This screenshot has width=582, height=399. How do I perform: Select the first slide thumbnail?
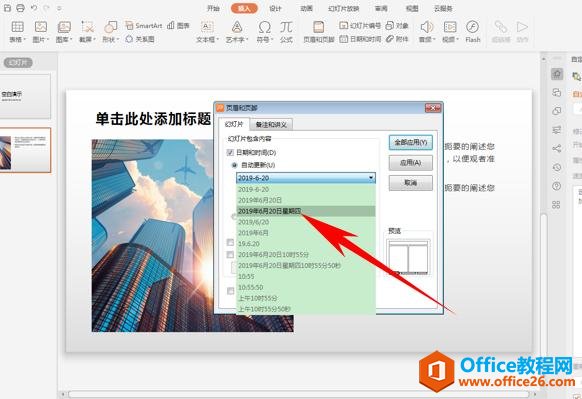(x=25, y=96)
